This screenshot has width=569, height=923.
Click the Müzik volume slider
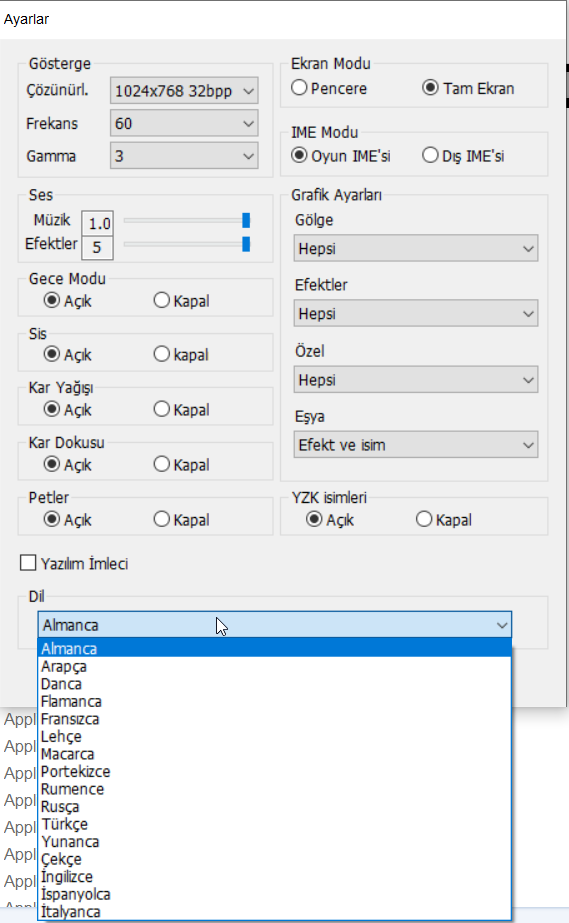pos(187,220)
